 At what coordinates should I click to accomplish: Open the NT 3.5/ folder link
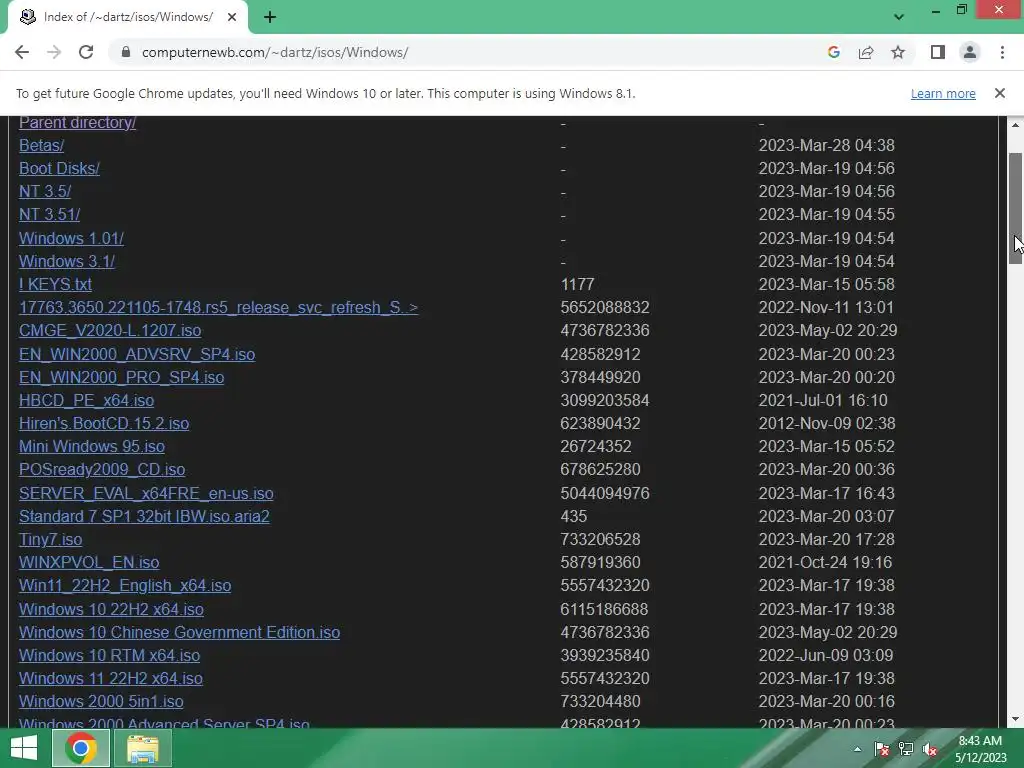[x=45, y=191]
